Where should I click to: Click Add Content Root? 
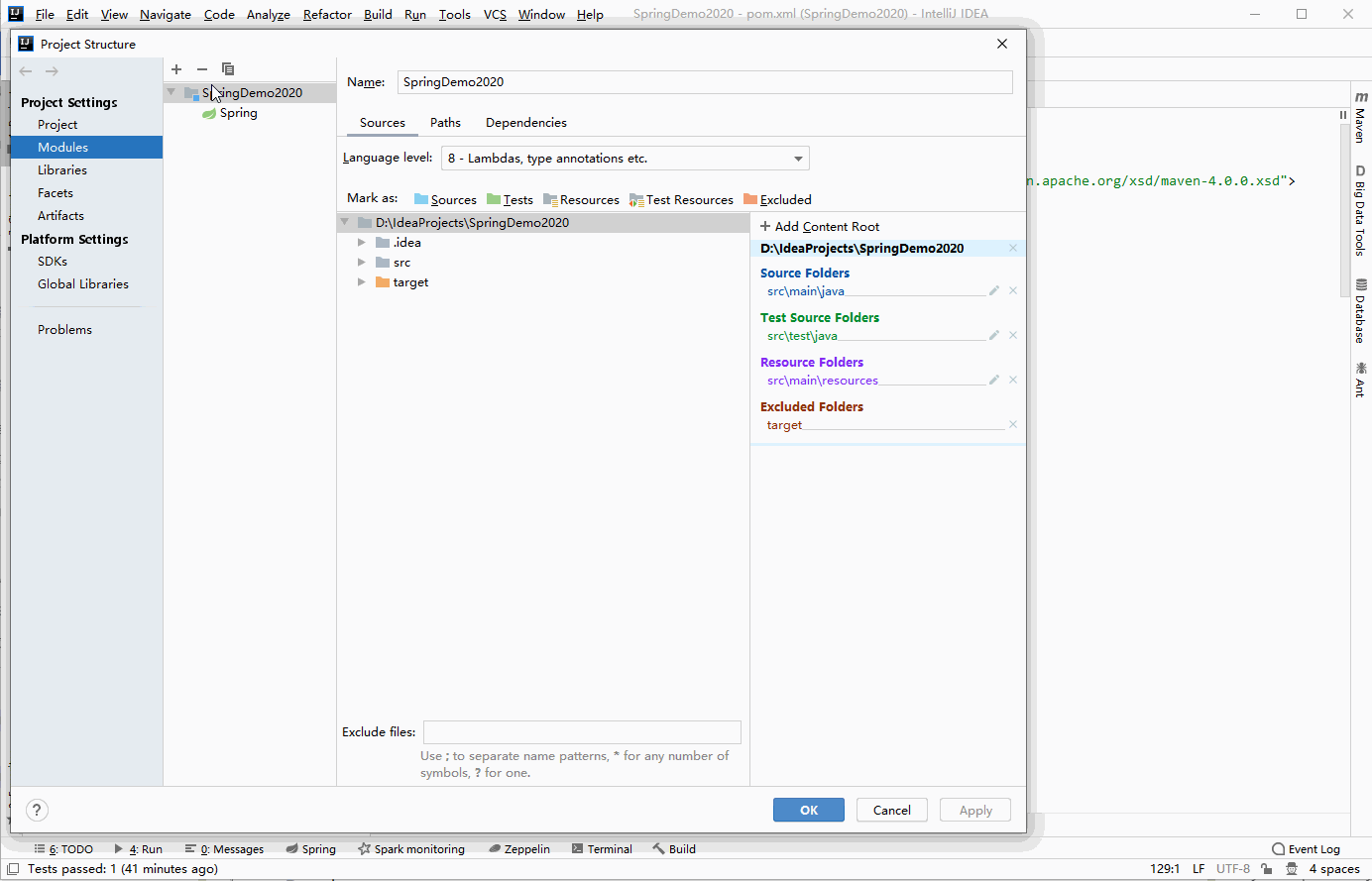tap(820, 227)
